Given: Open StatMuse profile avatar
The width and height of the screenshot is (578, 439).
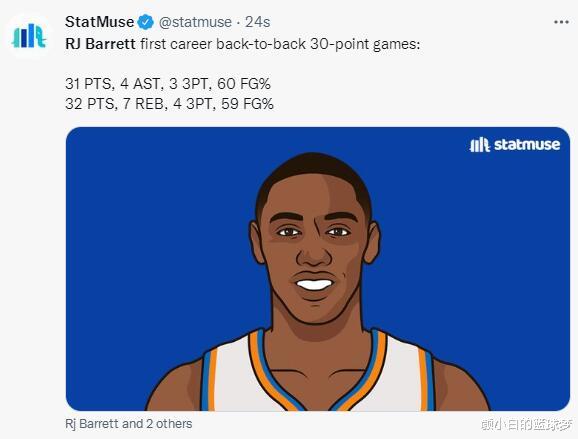Looking at the screenshot, I should [x=29, y=36].
